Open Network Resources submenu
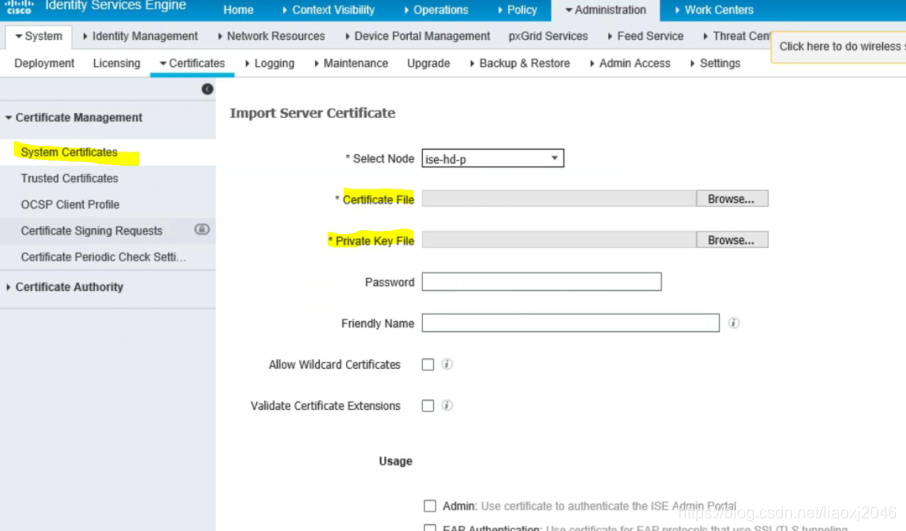The width and height of the screenshot is (906, 531). tap(272, 36)
